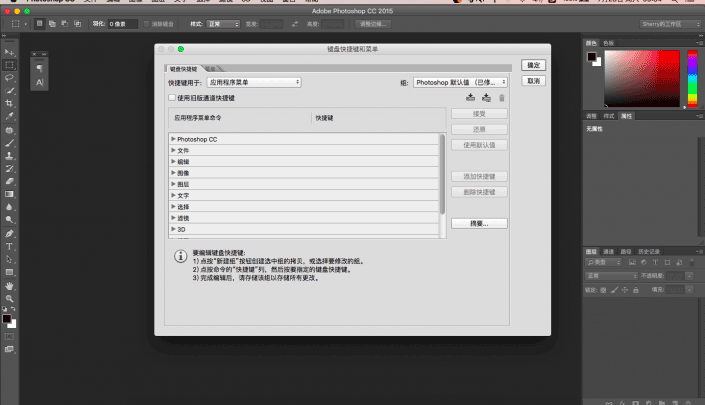The image size is (705, 405).
Task: Select the Quick Selection tool
Action: point(9,90)
